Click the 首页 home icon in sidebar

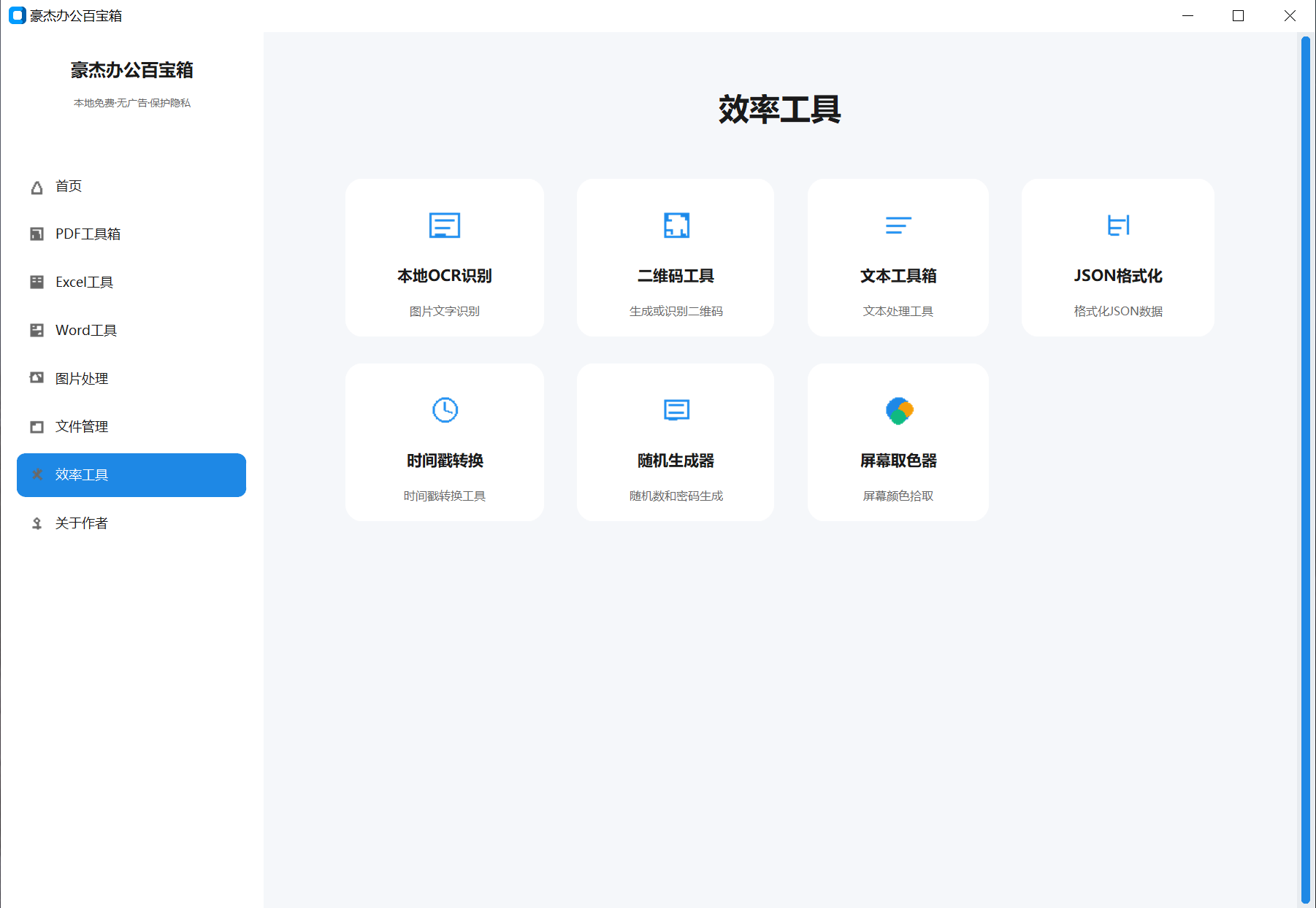coord(37,188)
